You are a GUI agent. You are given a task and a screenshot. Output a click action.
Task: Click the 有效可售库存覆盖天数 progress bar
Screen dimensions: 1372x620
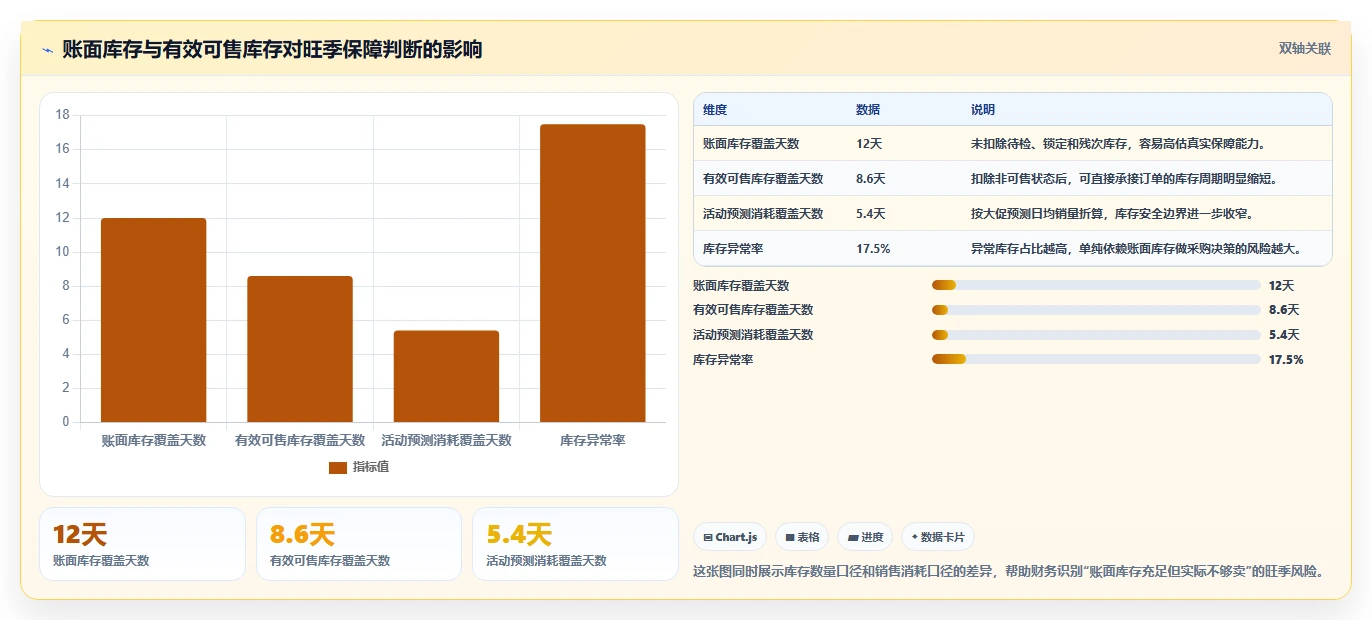pyautogui.click(x=1096, y=310)
